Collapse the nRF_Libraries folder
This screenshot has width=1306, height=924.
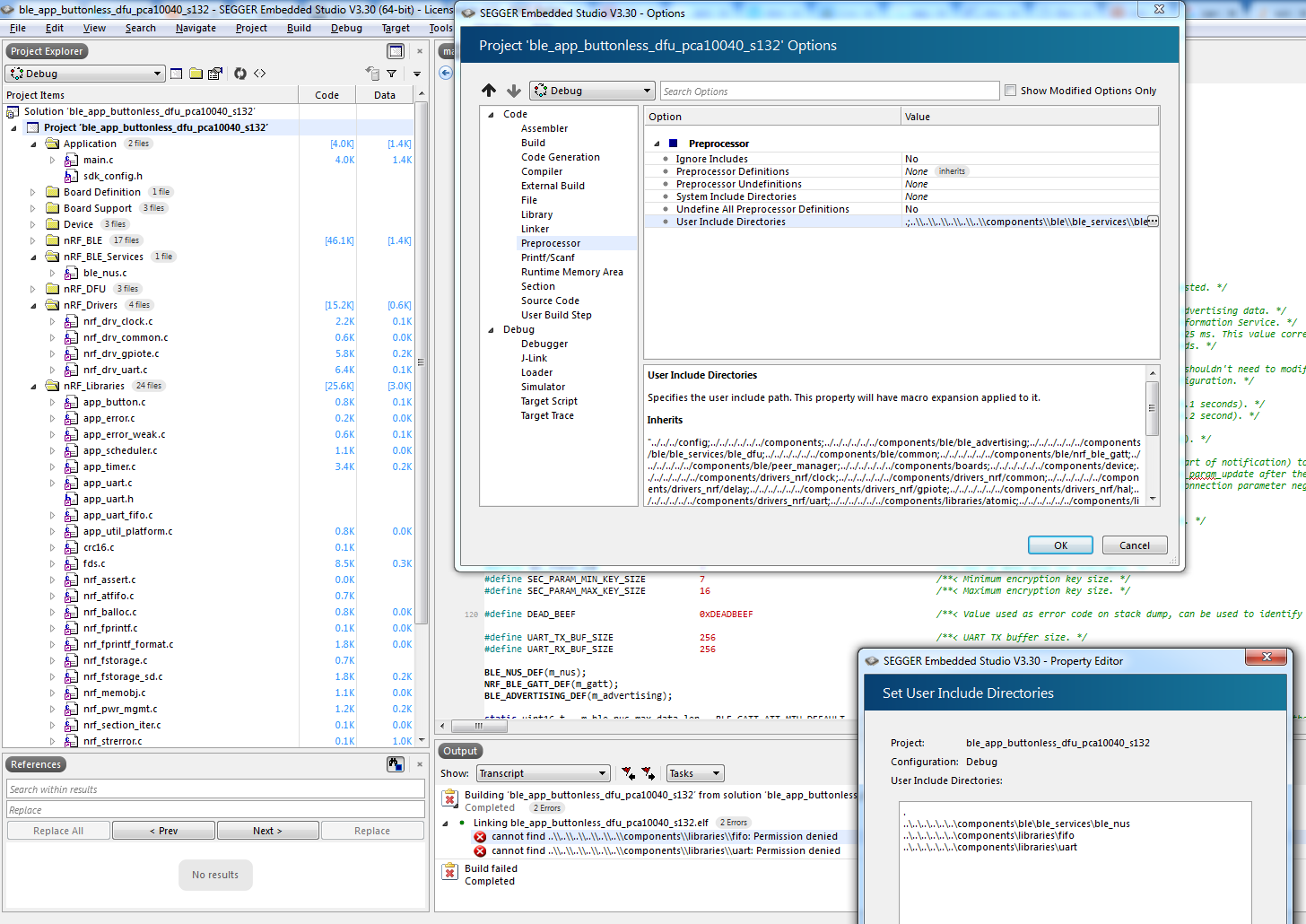(33, 386)
